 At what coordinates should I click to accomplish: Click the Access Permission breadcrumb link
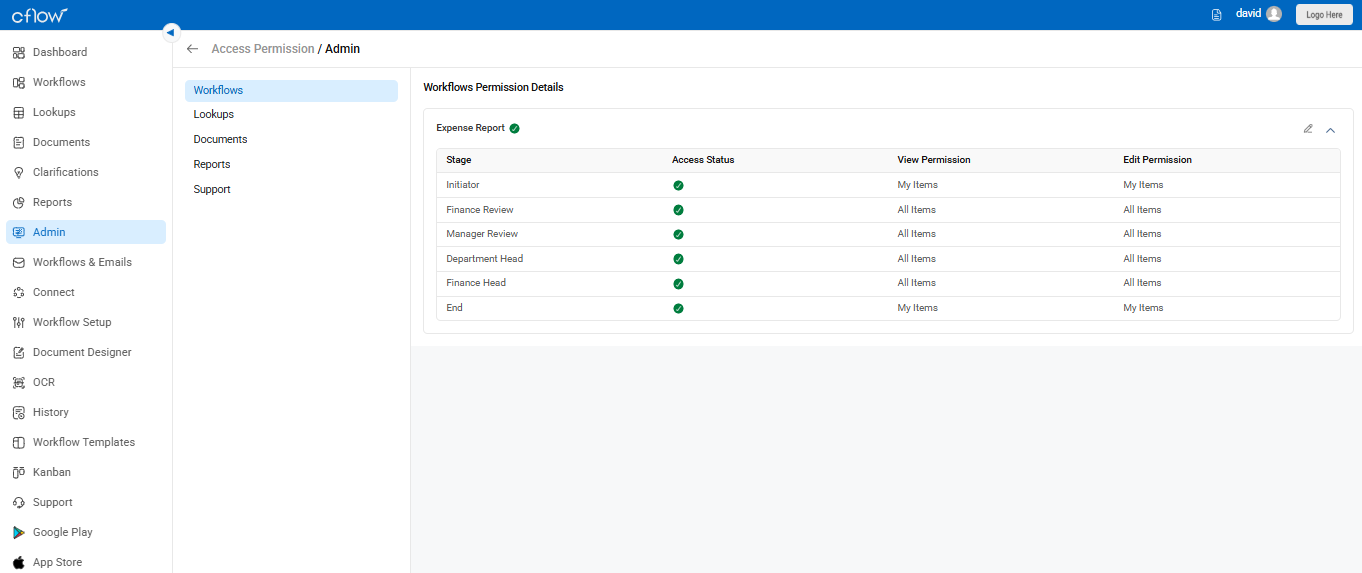click(263, 48)
